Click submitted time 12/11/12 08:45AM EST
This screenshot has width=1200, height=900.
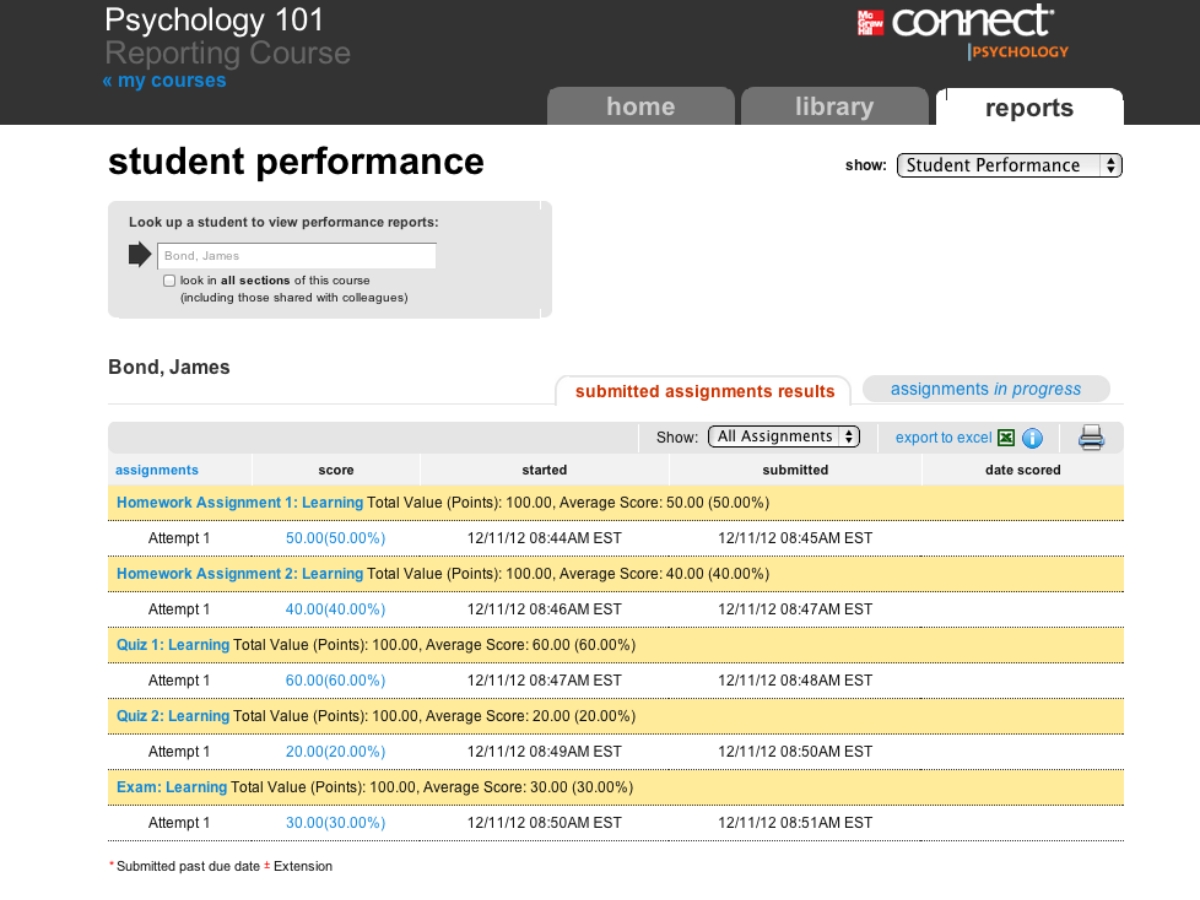pyautogui.click(x=795, y=538)
